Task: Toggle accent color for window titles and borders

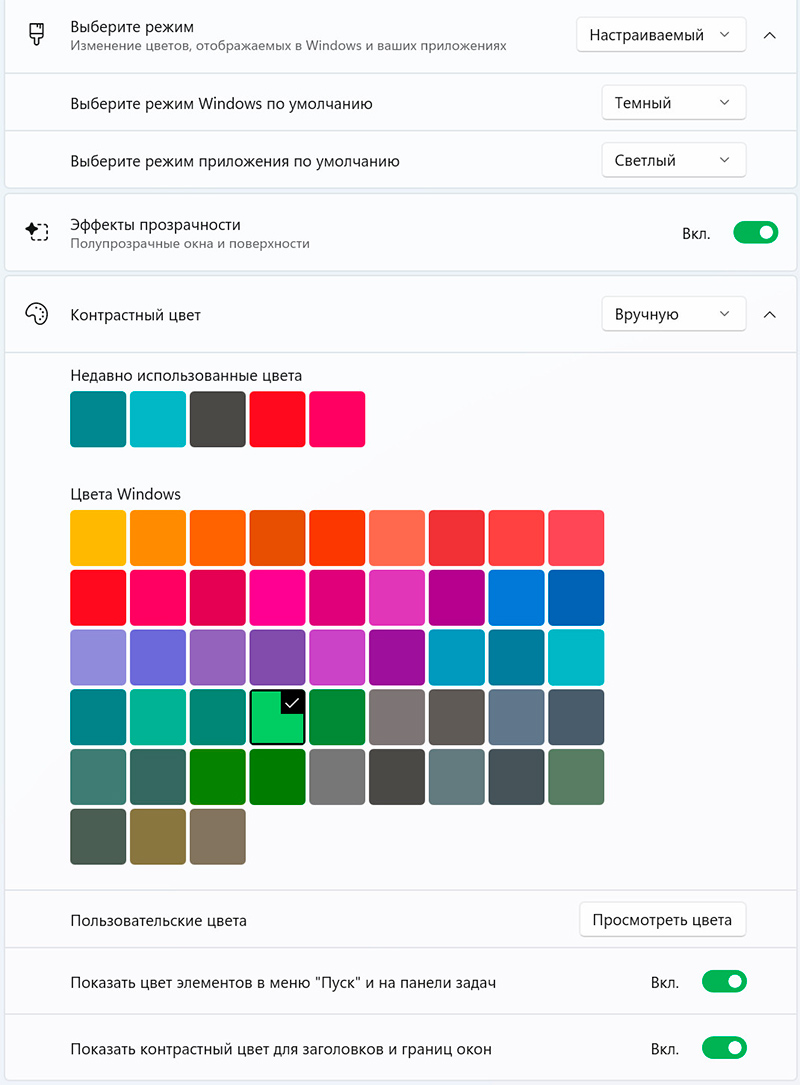Action: [724, 1049]
